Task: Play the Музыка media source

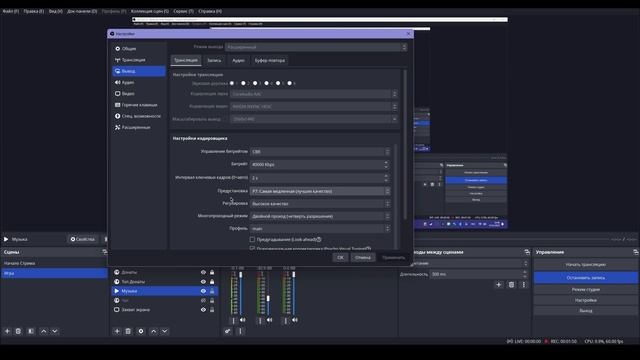Action: pos(6,239)
